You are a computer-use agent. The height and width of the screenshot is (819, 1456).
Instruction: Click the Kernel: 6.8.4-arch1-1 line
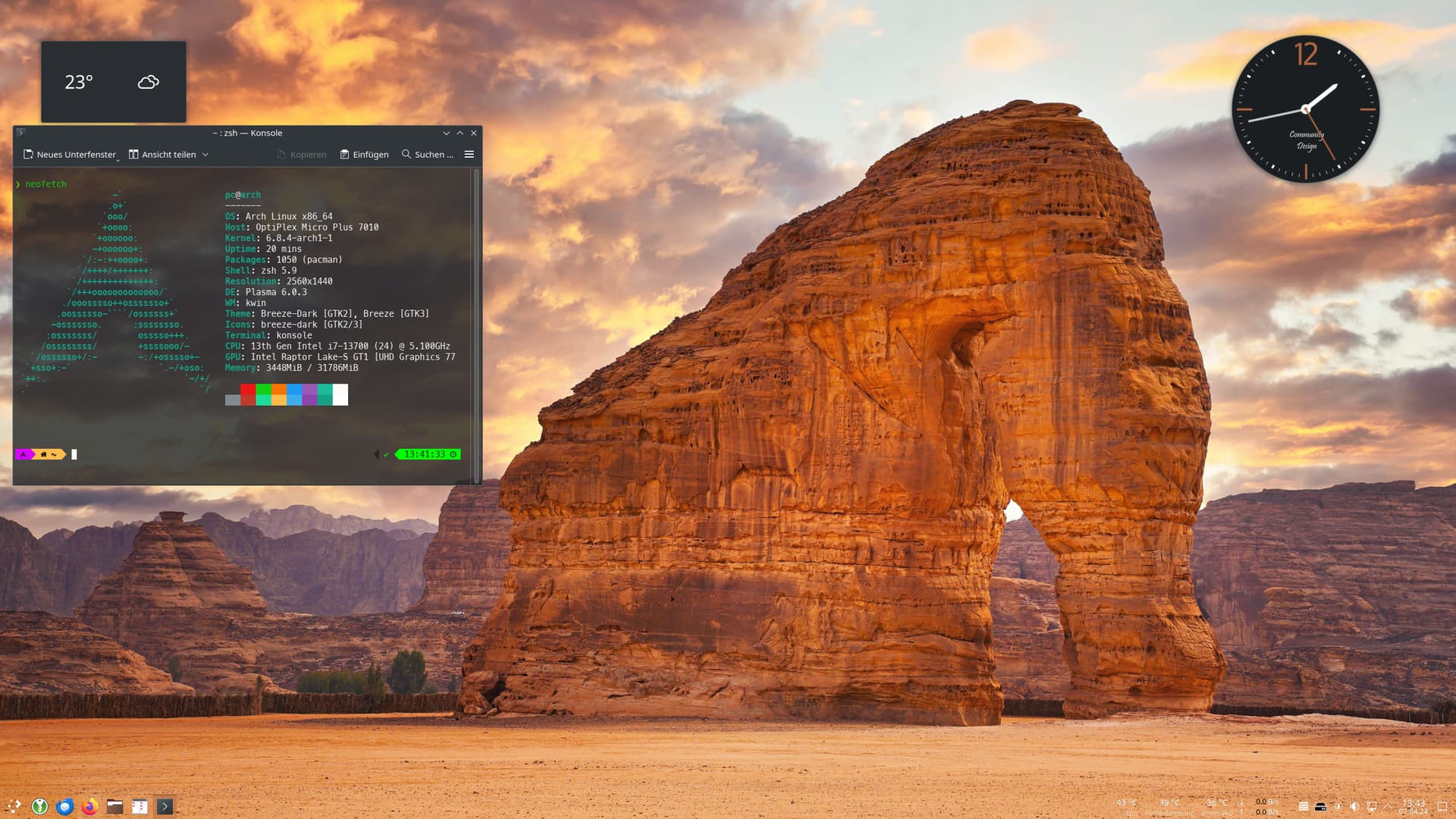click(278, 238)
